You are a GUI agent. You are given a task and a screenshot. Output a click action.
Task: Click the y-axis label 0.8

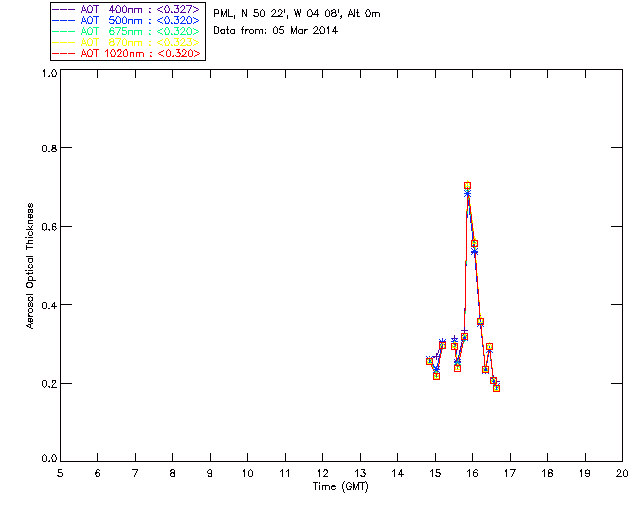pos(49,148)
